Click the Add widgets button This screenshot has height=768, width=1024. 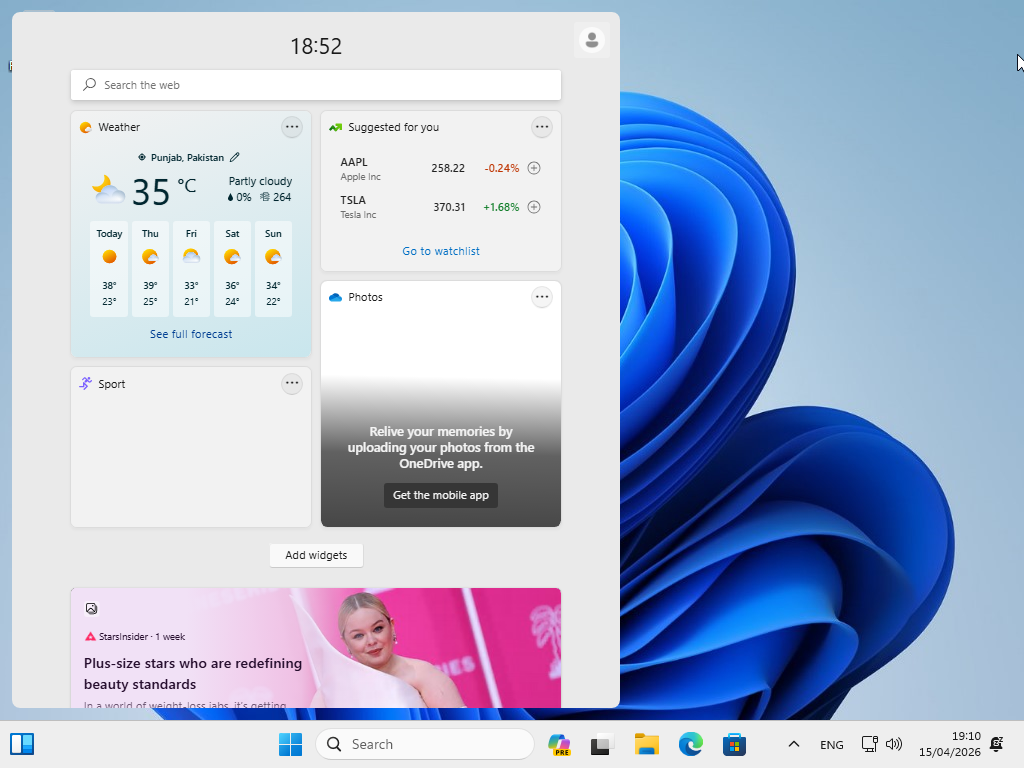point(316,555)
